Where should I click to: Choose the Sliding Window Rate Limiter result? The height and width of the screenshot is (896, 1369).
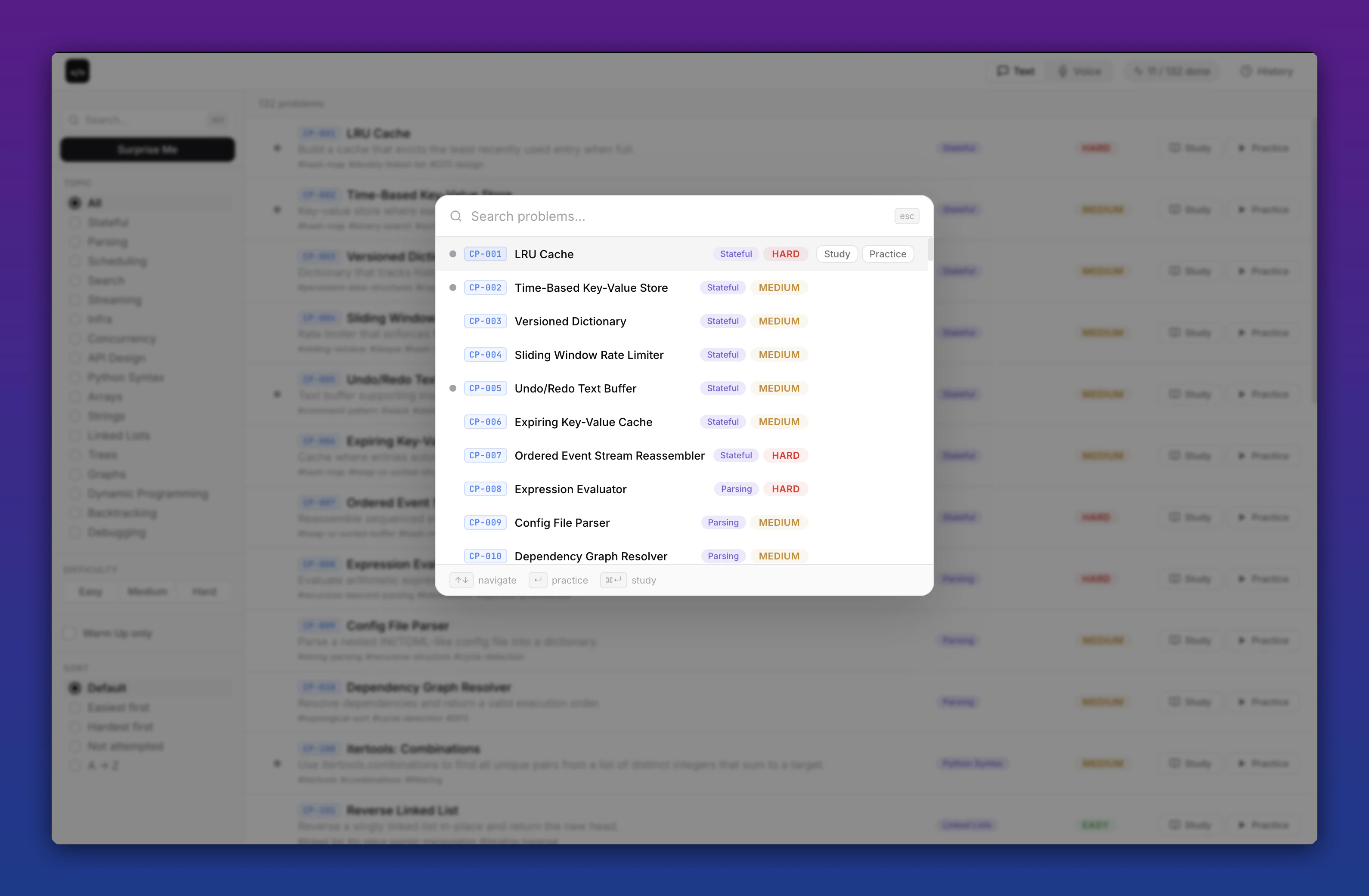point(588,355)
